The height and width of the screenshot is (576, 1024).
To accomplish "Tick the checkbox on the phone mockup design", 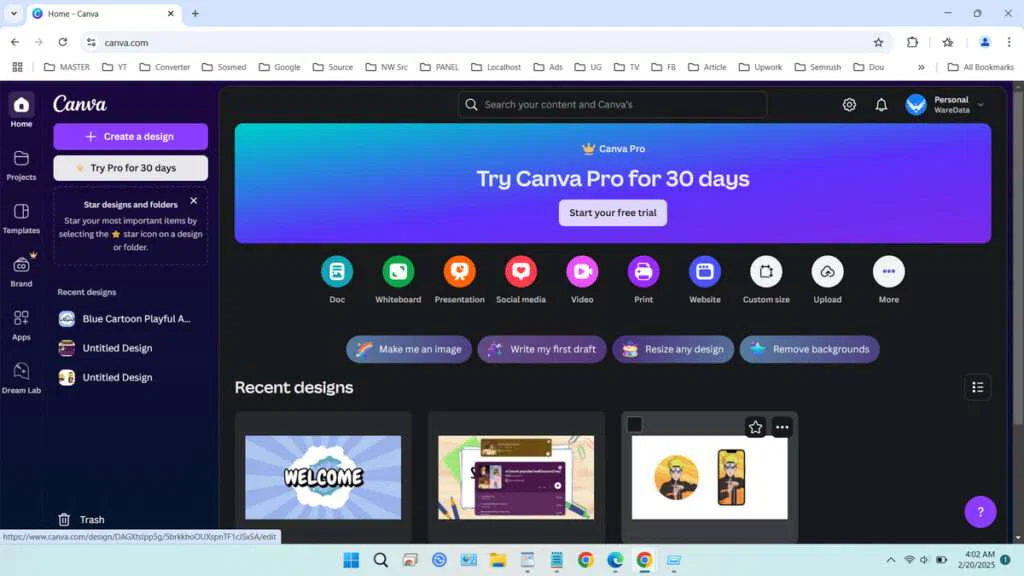I will tap(634, 424).
